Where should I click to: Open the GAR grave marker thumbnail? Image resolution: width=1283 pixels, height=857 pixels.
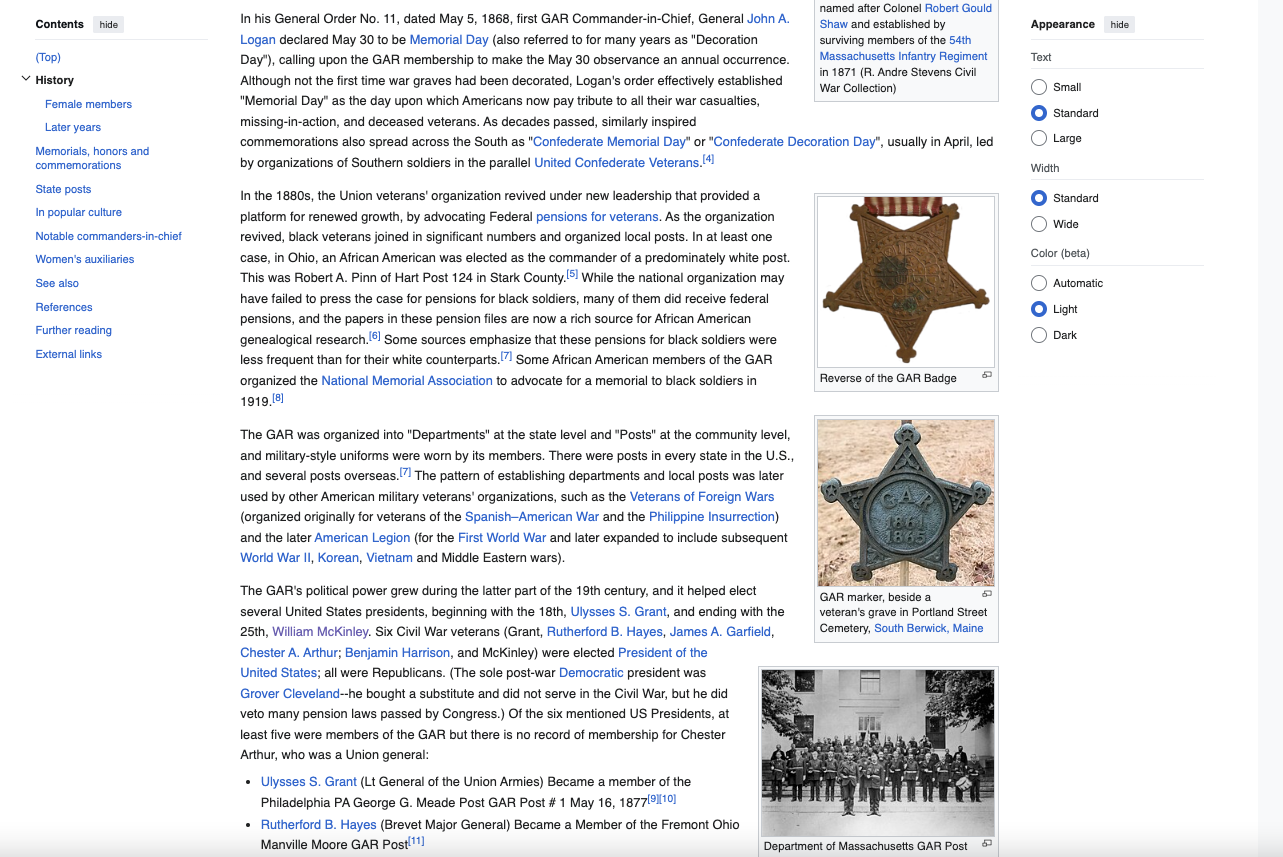[906, 502]
